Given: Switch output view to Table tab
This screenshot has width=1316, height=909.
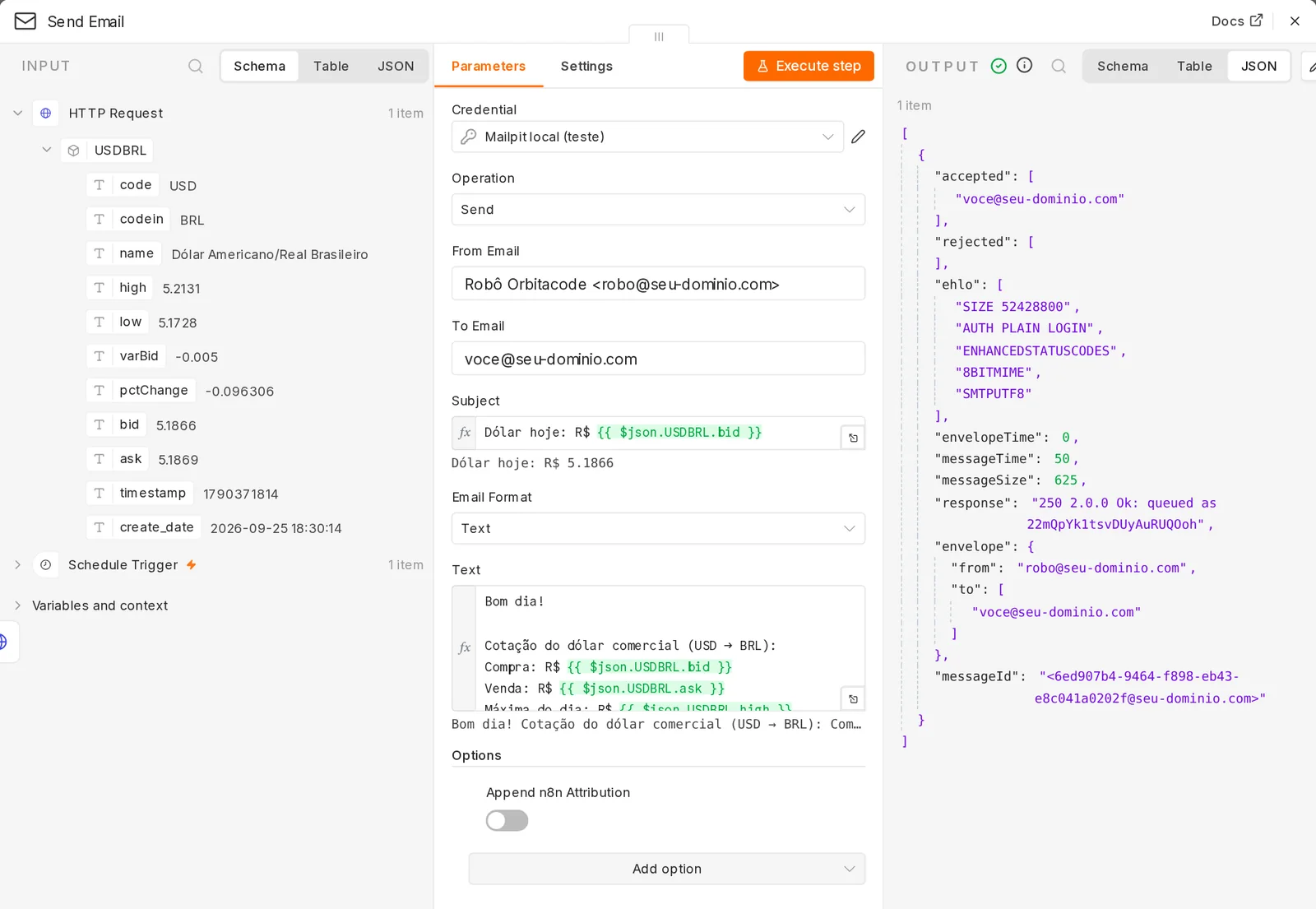Looking at the screenshot, I should coord(1194,66).
